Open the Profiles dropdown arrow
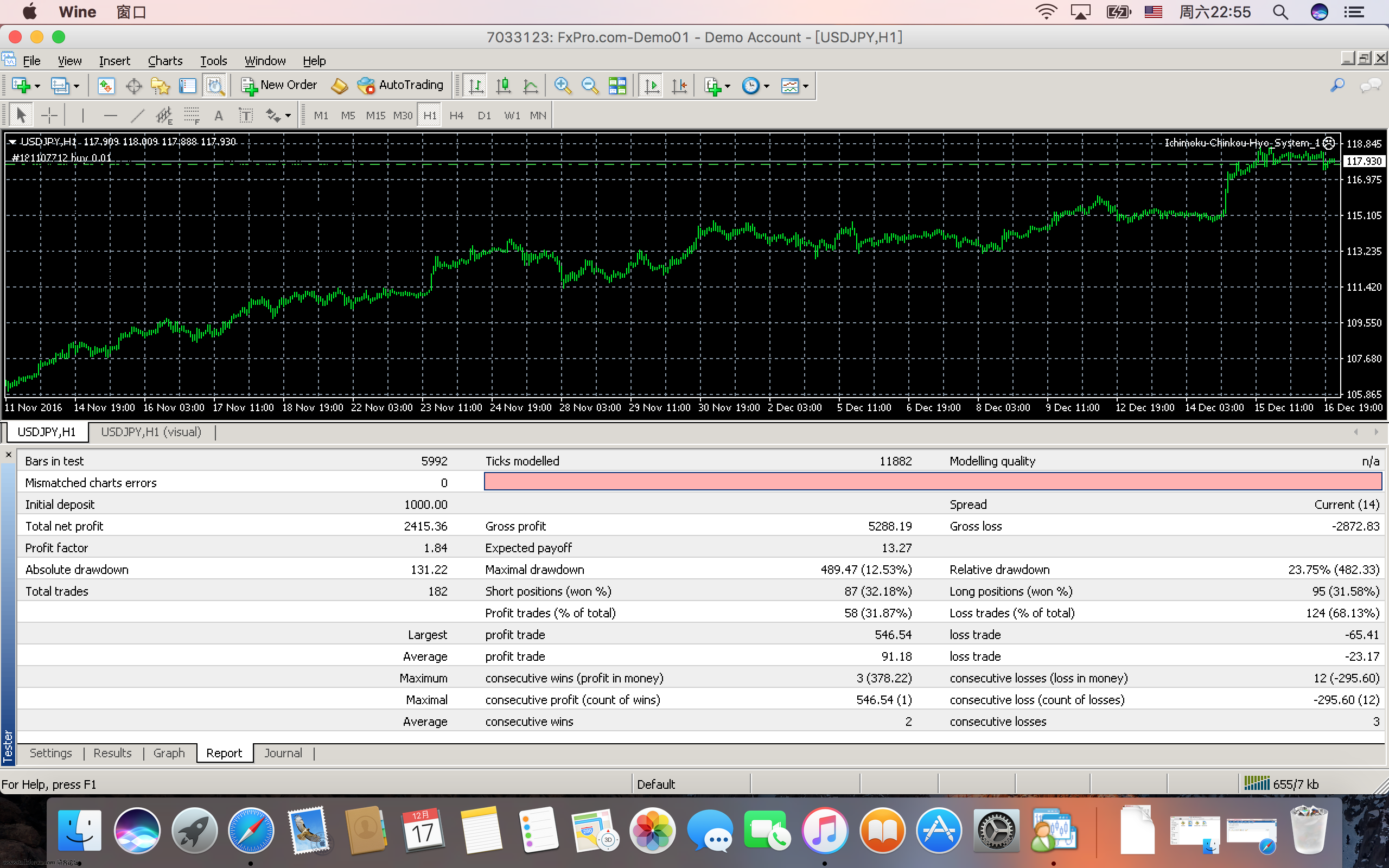 coord(77,86)
